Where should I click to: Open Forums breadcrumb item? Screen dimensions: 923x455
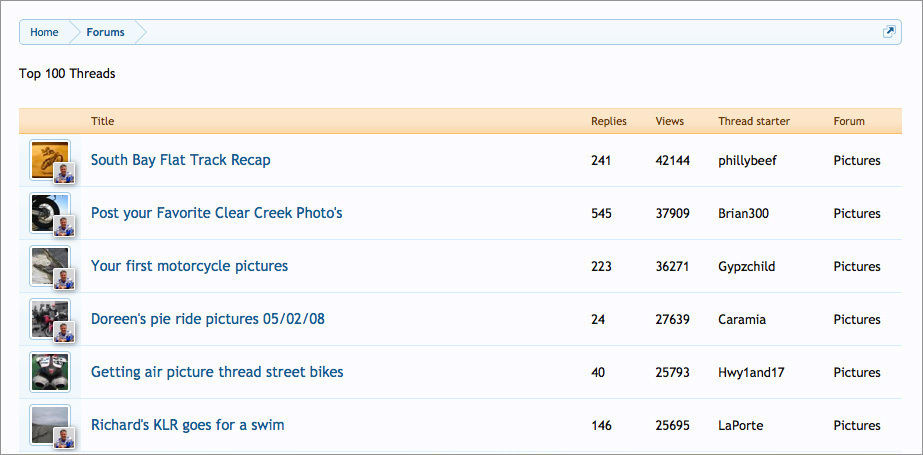click(x=105, y=32)
